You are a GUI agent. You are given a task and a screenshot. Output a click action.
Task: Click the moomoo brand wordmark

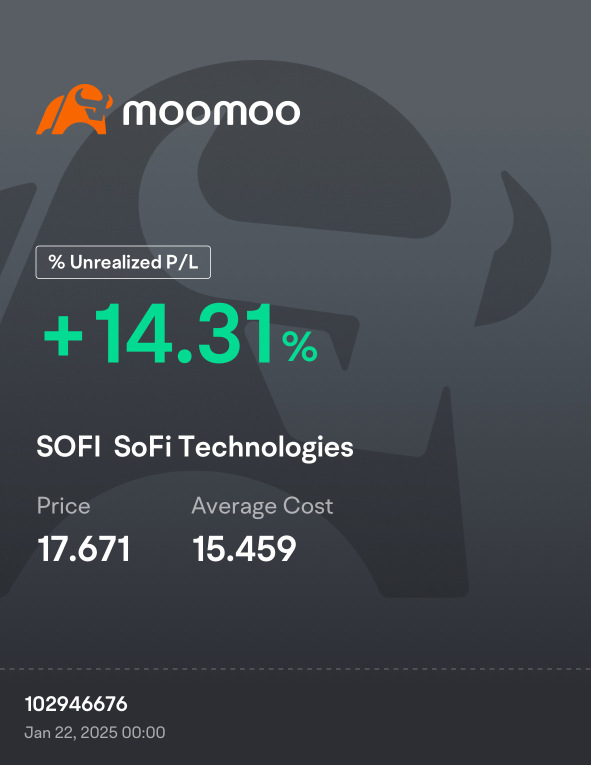211,113
